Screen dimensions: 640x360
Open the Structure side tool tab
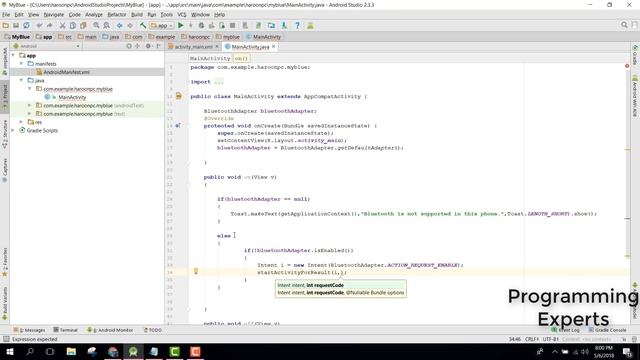tap(5, 134)
